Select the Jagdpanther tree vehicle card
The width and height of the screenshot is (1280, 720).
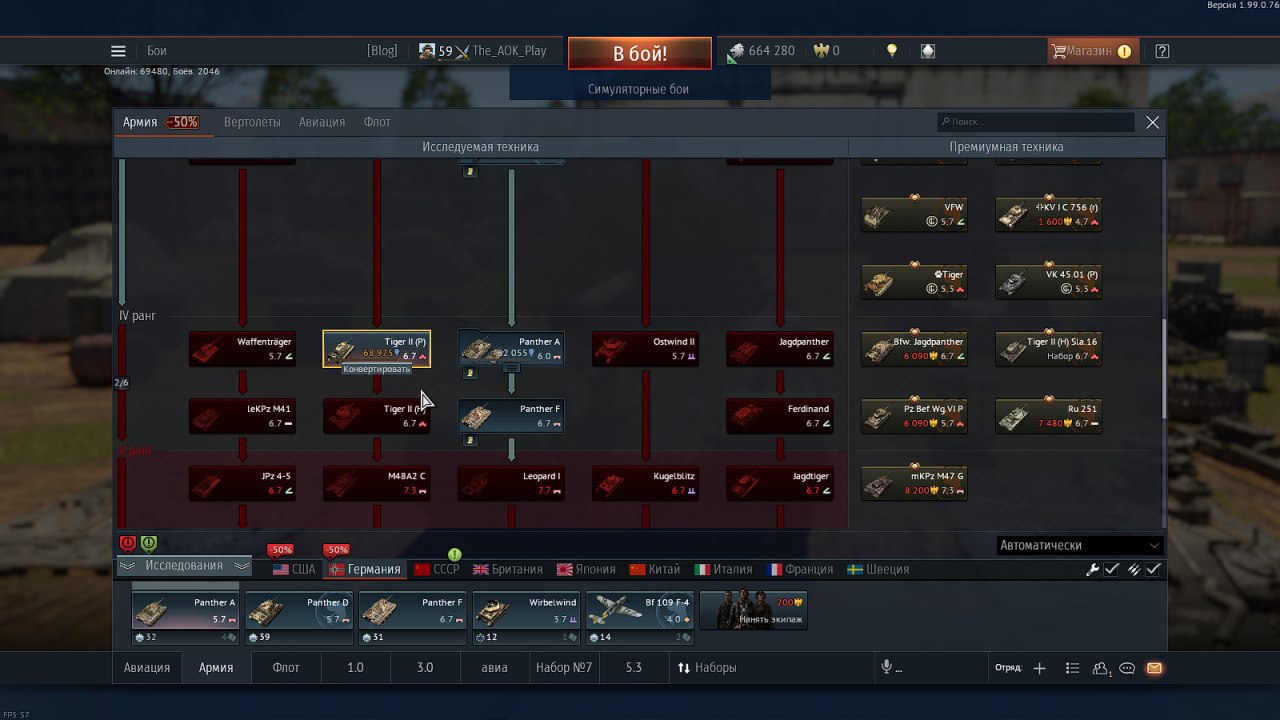pos(780,349)
